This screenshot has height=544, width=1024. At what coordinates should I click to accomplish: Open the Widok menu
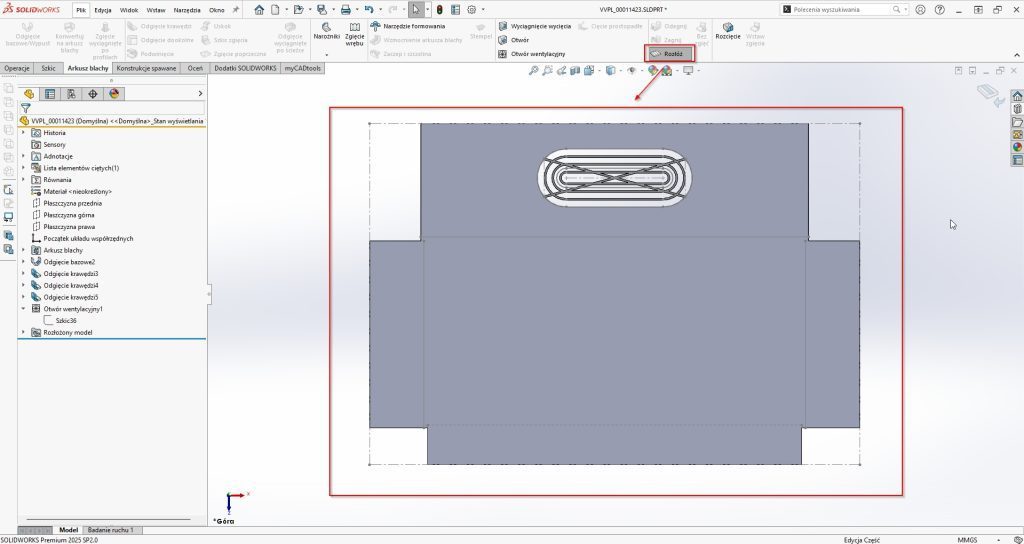click(x=129, y=10)
